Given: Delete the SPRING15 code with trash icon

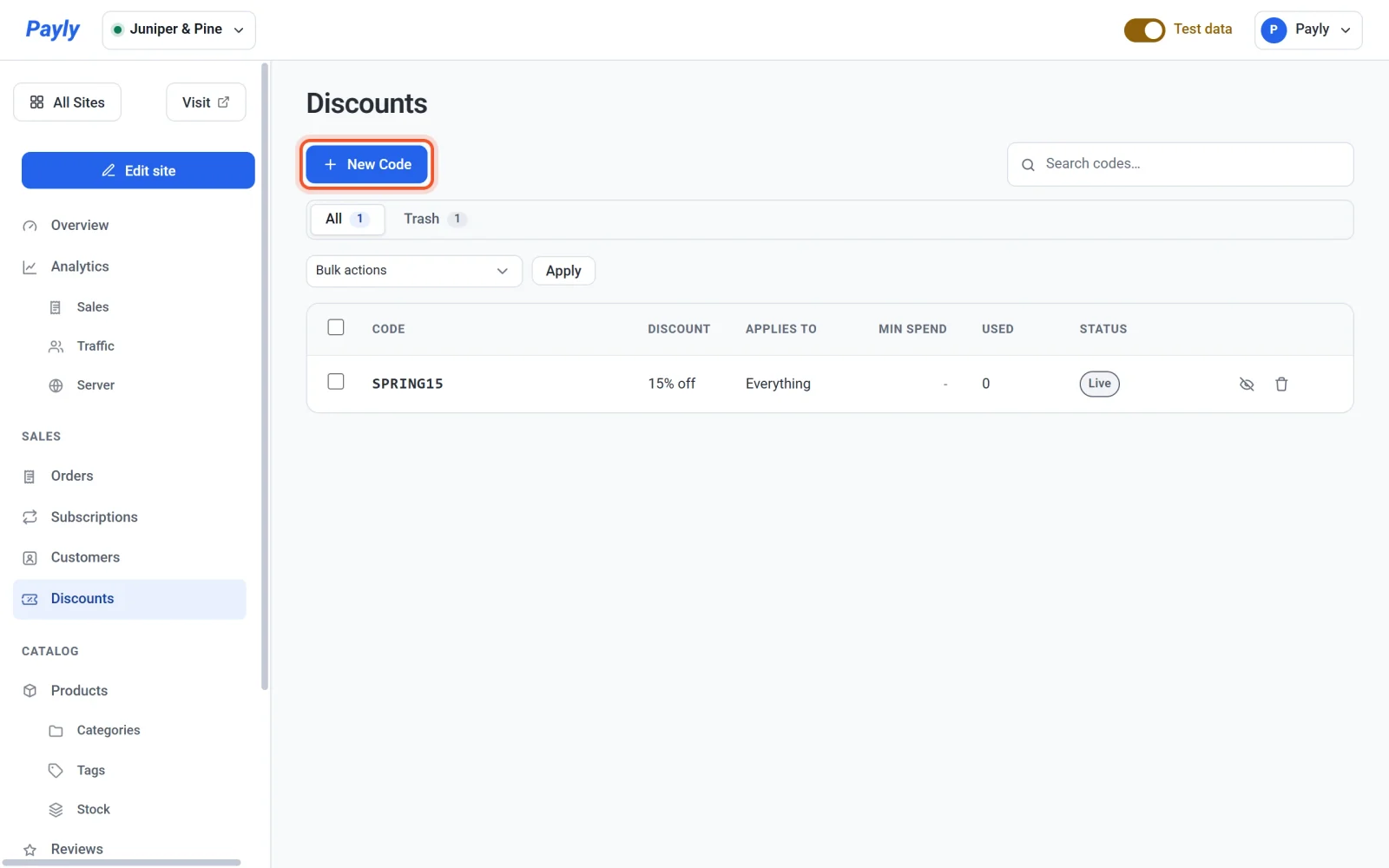Looking at the screenshot, I should point(1281,384).
